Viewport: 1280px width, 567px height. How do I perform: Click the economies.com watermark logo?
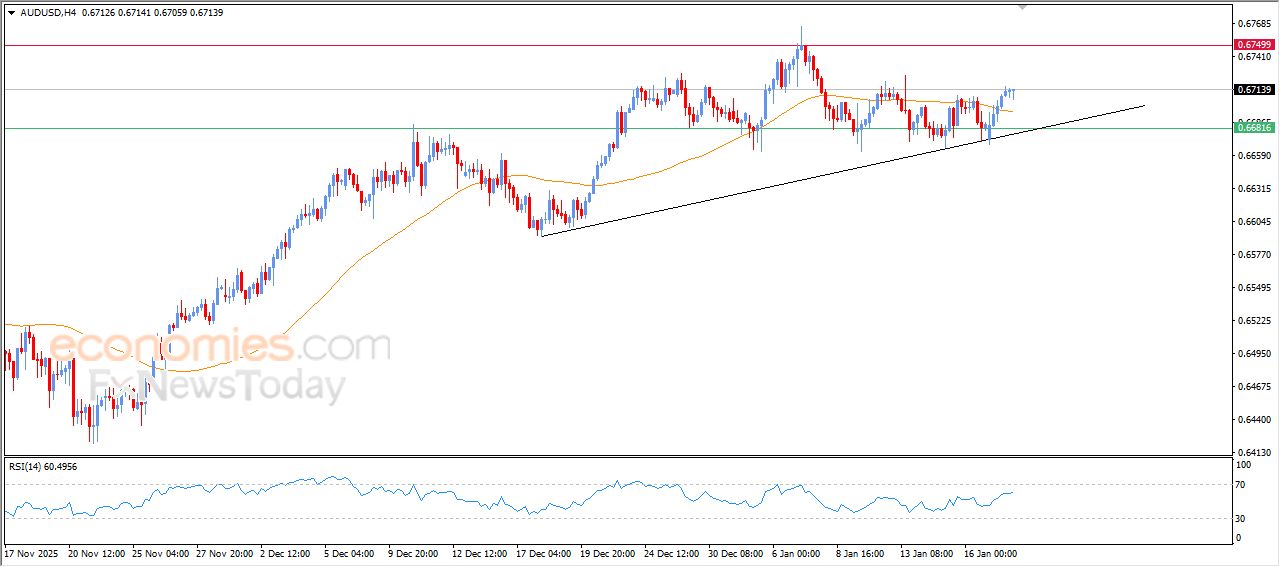point(220,347)
